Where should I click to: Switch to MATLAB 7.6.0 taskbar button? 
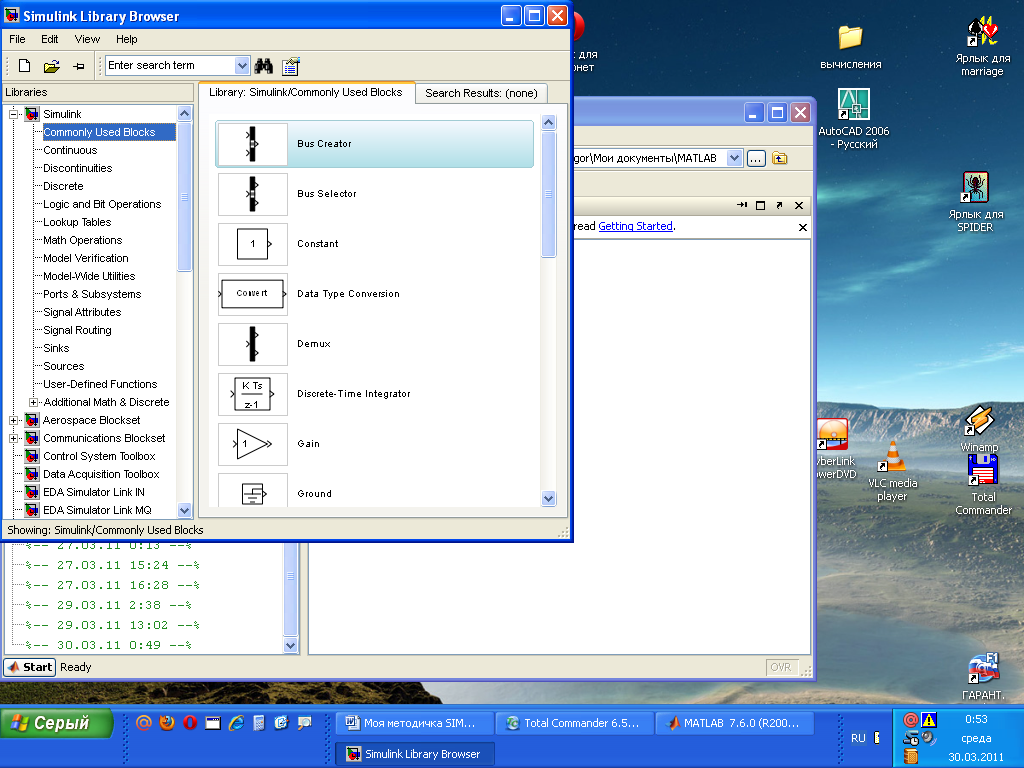[735, 723]
